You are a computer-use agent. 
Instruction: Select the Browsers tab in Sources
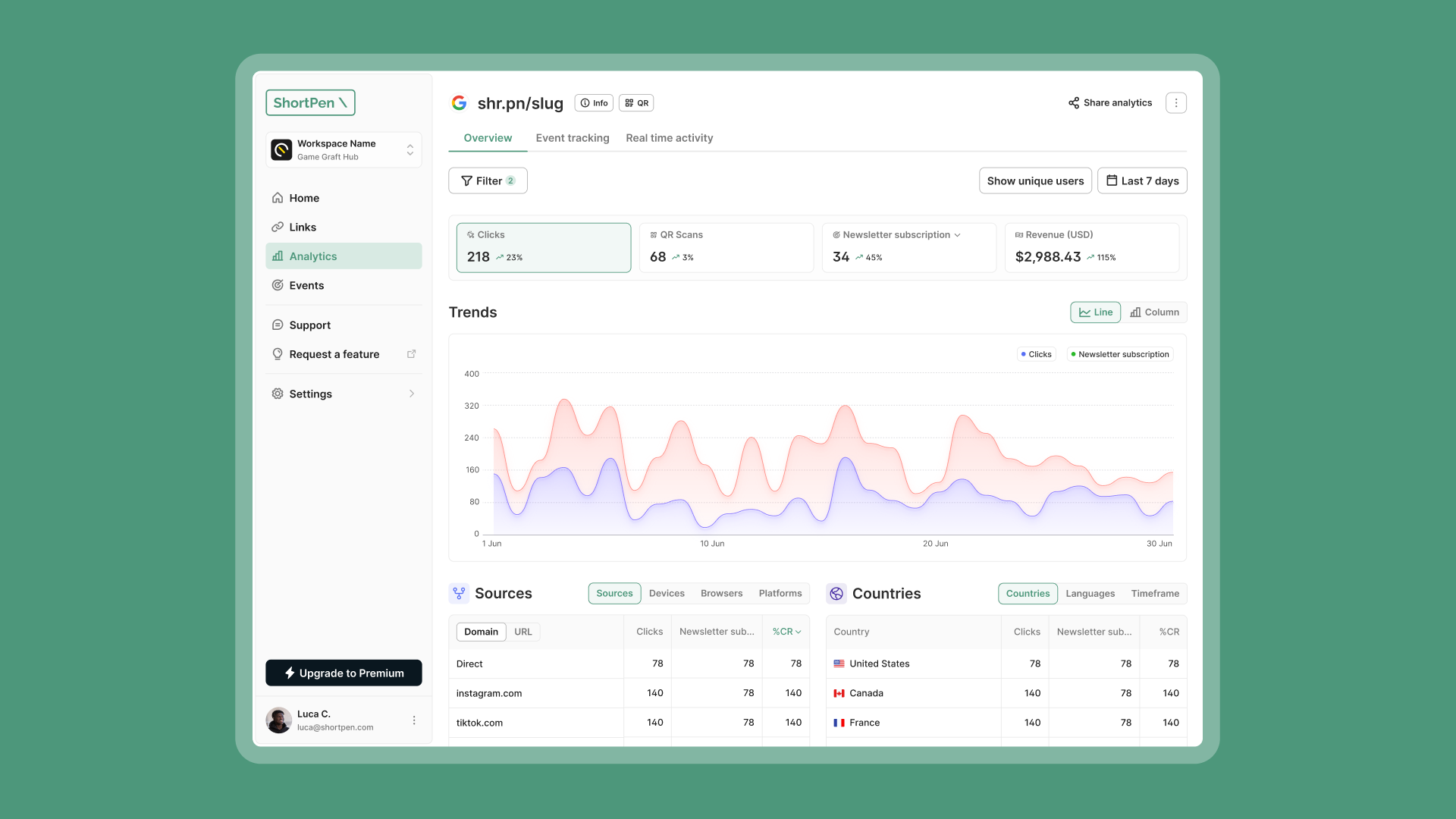click(x=721, y=594)
